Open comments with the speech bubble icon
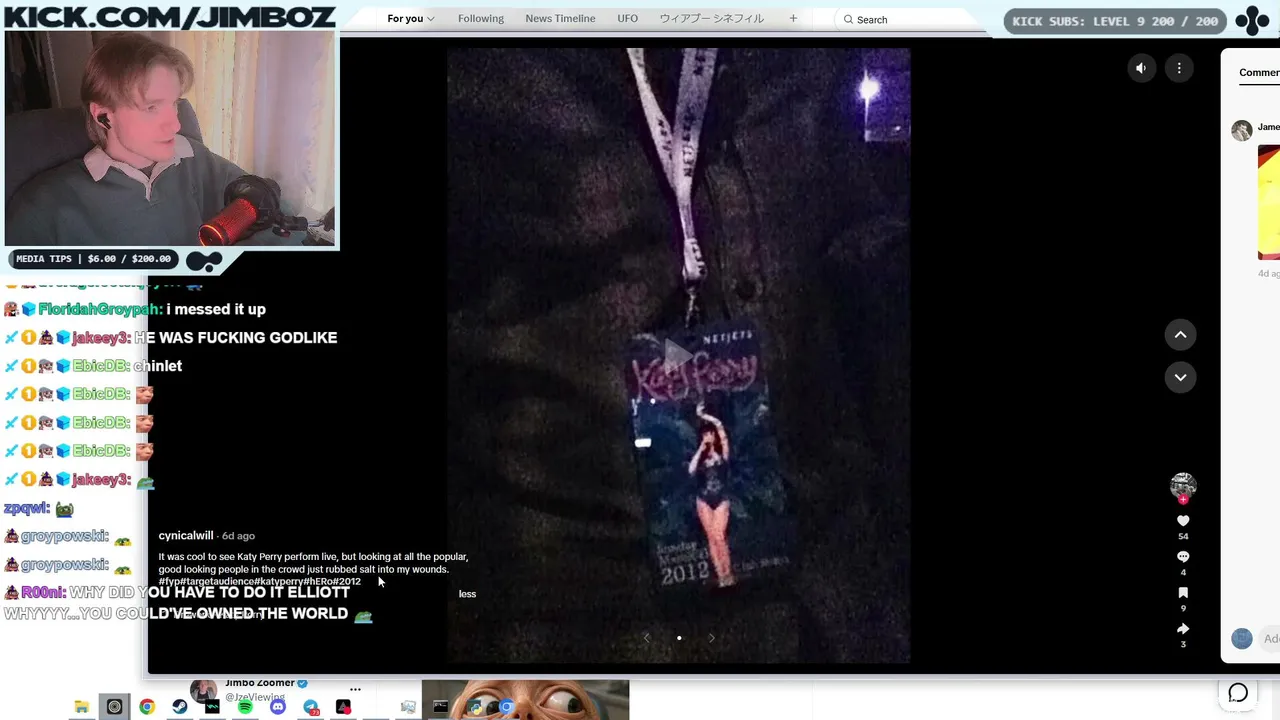The image size is (1280, 720). 1183,557
